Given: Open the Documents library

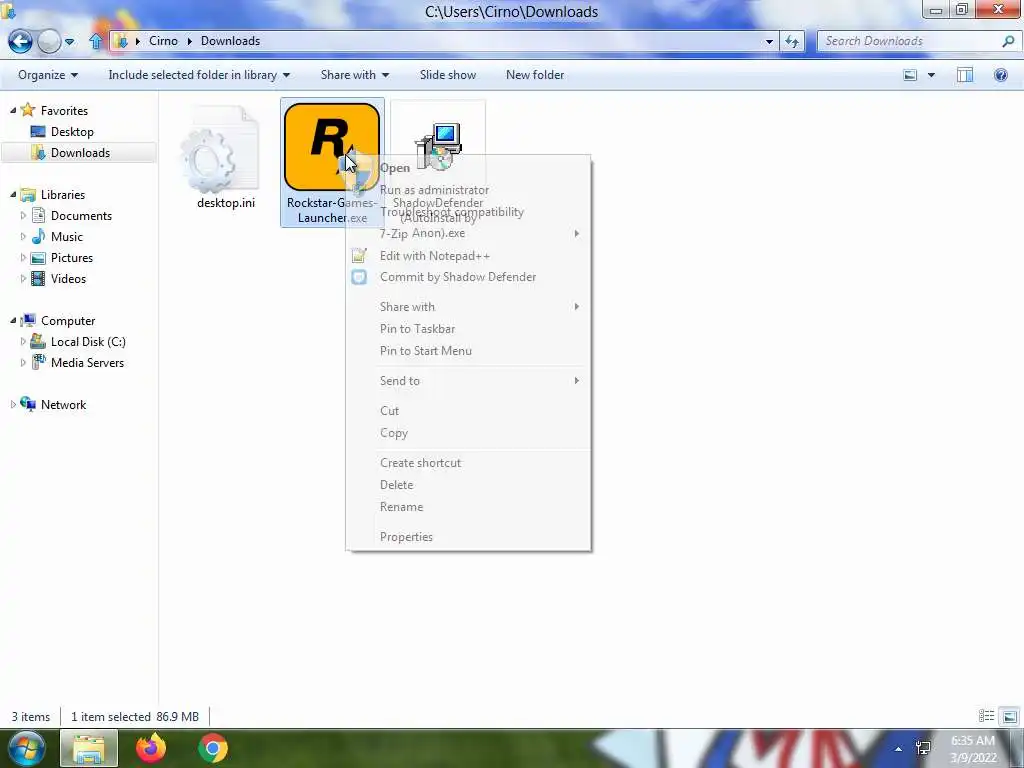Looking at the screenshot, I should [x=81, y=216].
